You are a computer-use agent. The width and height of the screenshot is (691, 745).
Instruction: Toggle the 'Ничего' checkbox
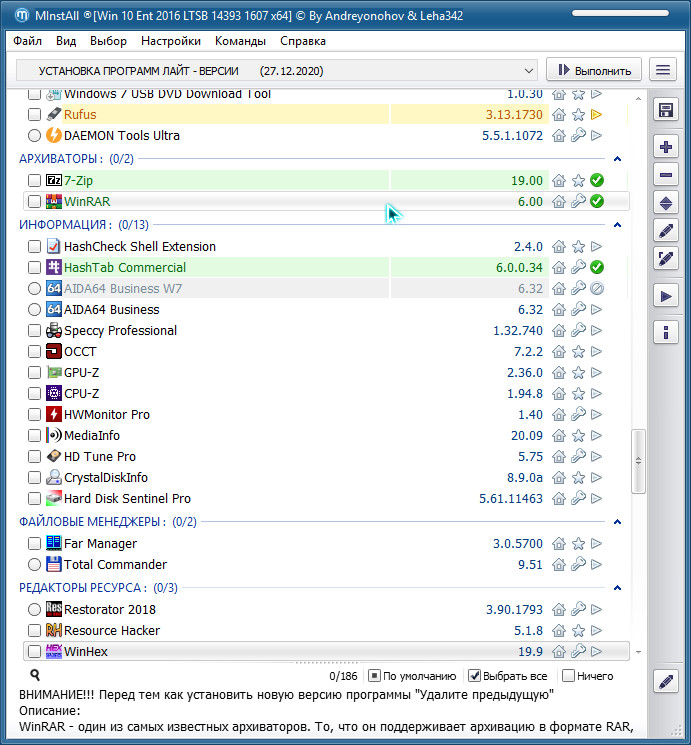[568, 676]
